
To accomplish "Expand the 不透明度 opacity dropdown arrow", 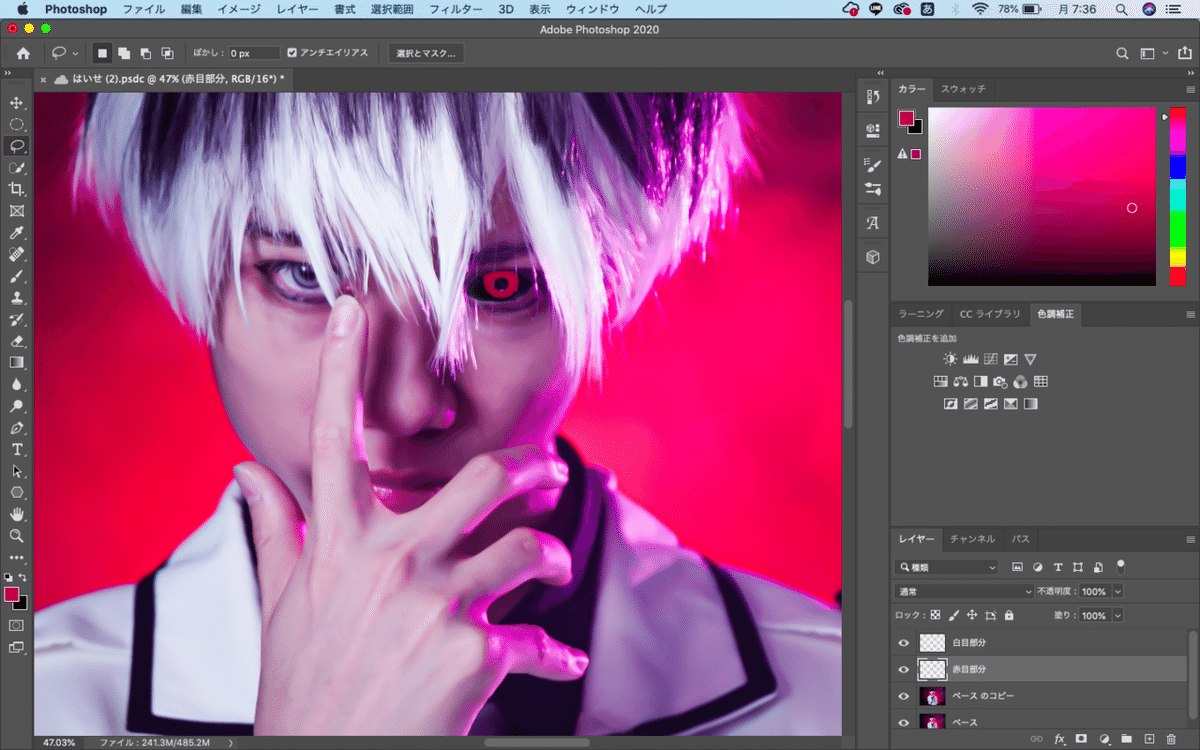I will pyautogui.click(x=1118, y=591).
